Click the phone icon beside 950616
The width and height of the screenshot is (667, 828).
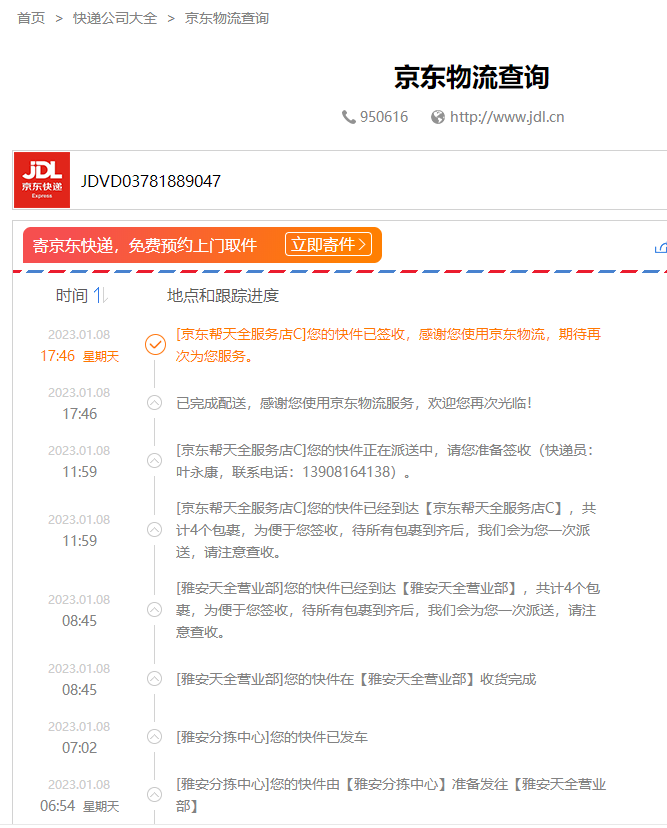349,117
